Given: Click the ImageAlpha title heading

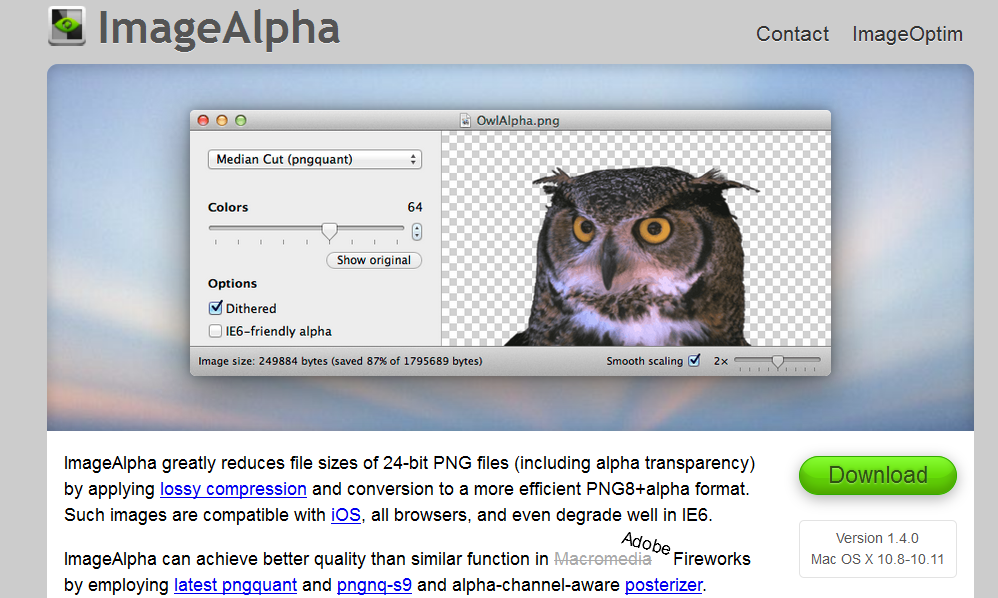Looking at the screenshot, I should pyautogui.click(x=219, y=28).
